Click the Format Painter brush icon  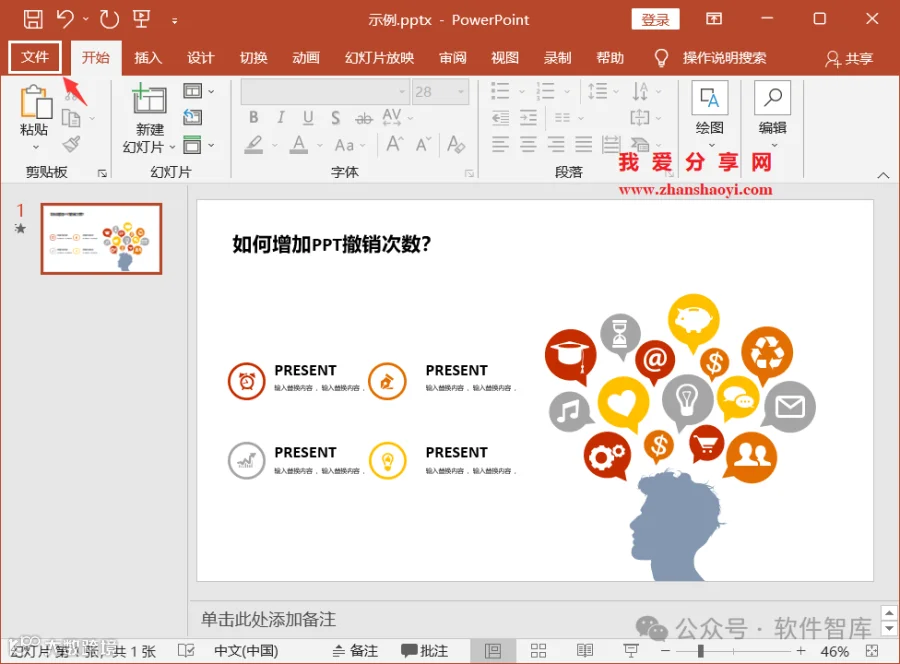71,144
